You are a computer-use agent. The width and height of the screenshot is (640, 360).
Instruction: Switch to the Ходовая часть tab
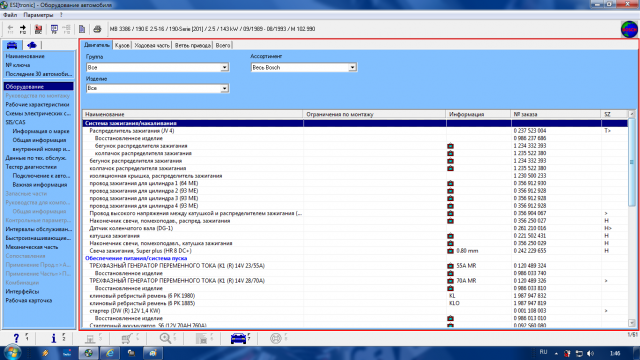click(x=152, y=45)
